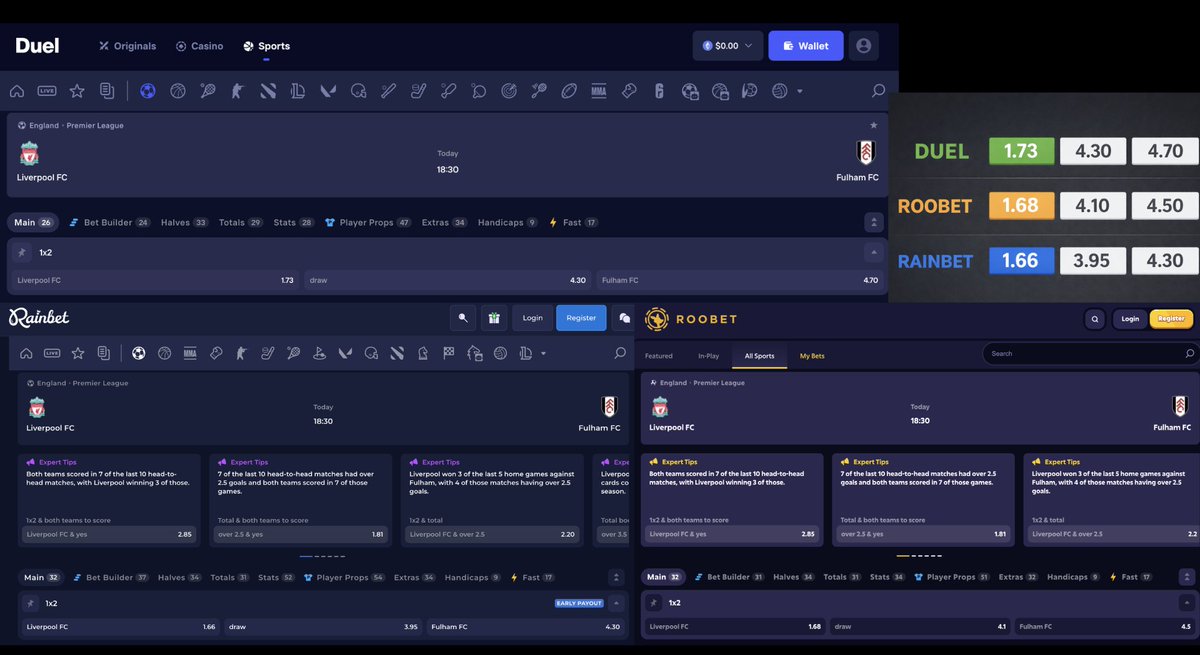Click the Rainbet Register button
The image size is (1200, 655).
click(x=581, y=318)
